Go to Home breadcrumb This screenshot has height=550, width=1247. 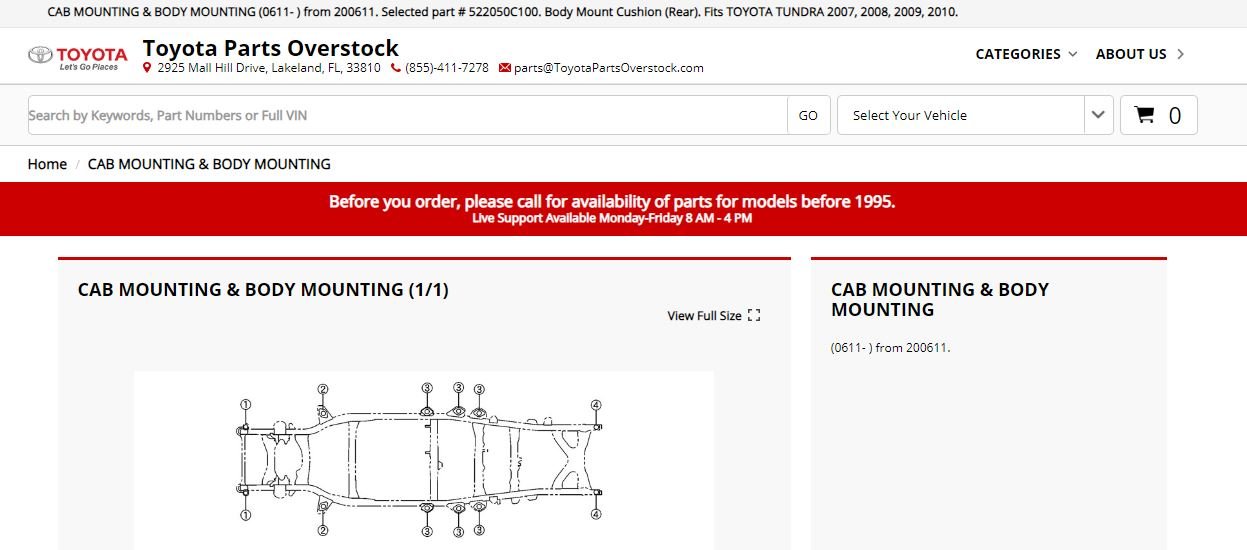coord(47,164)
